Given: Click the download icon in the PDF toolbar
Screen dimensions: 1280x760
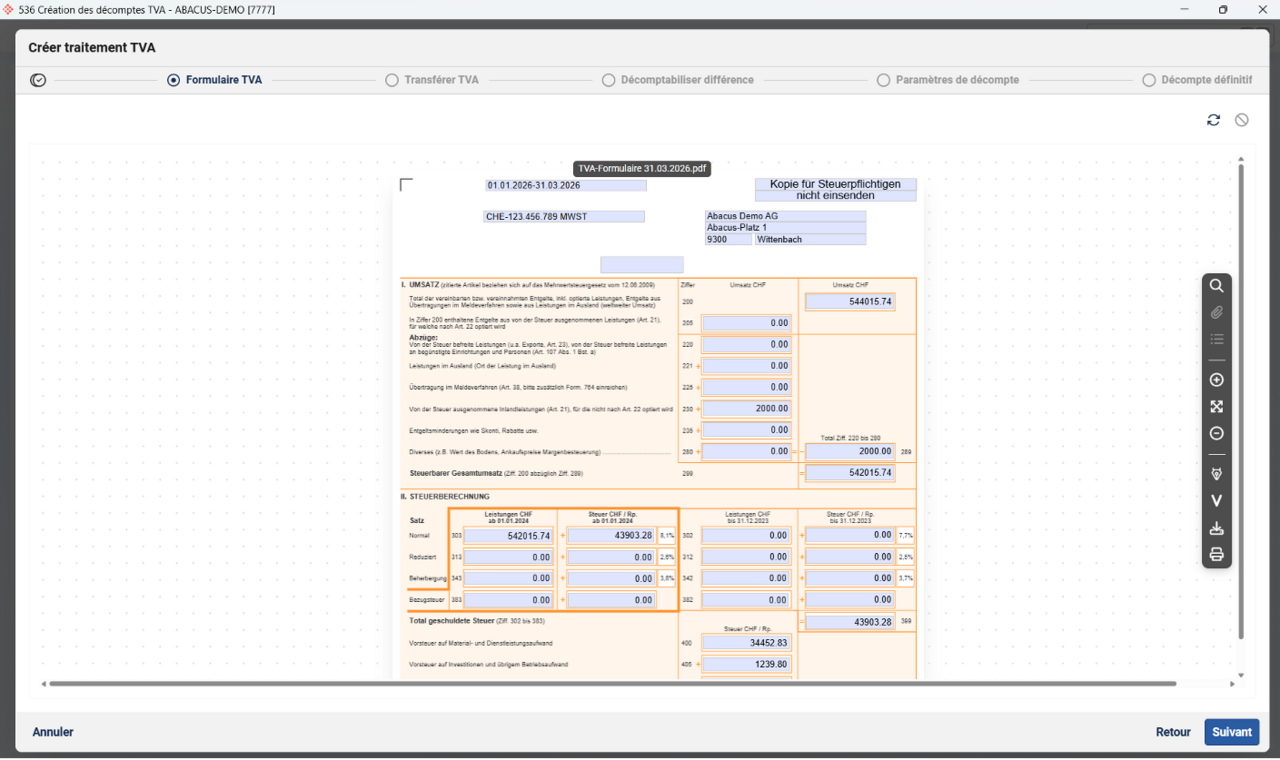Looking at the screenshot, I should tap(1217, 528).
